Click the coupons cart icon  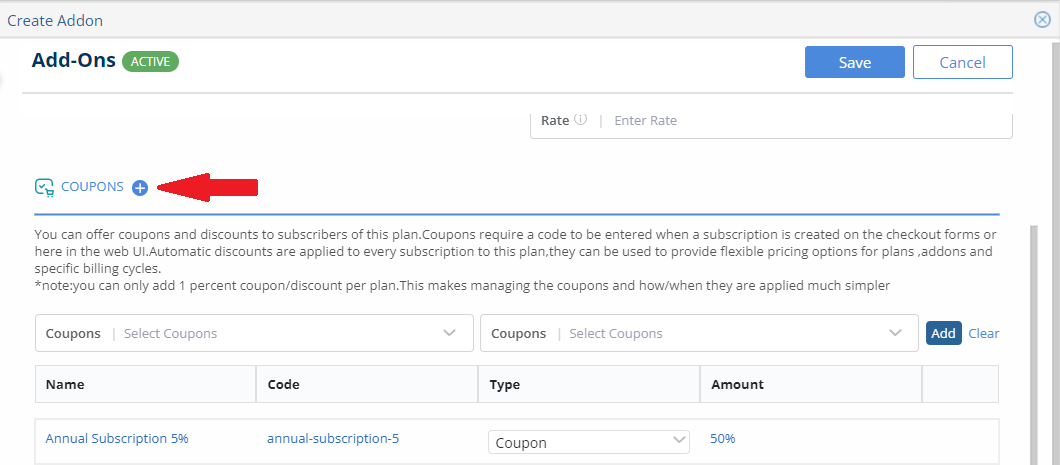tap(44, 187)
